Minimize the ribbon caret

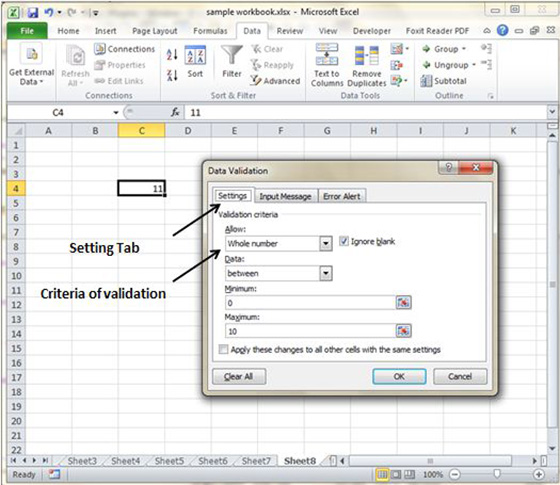487,31
